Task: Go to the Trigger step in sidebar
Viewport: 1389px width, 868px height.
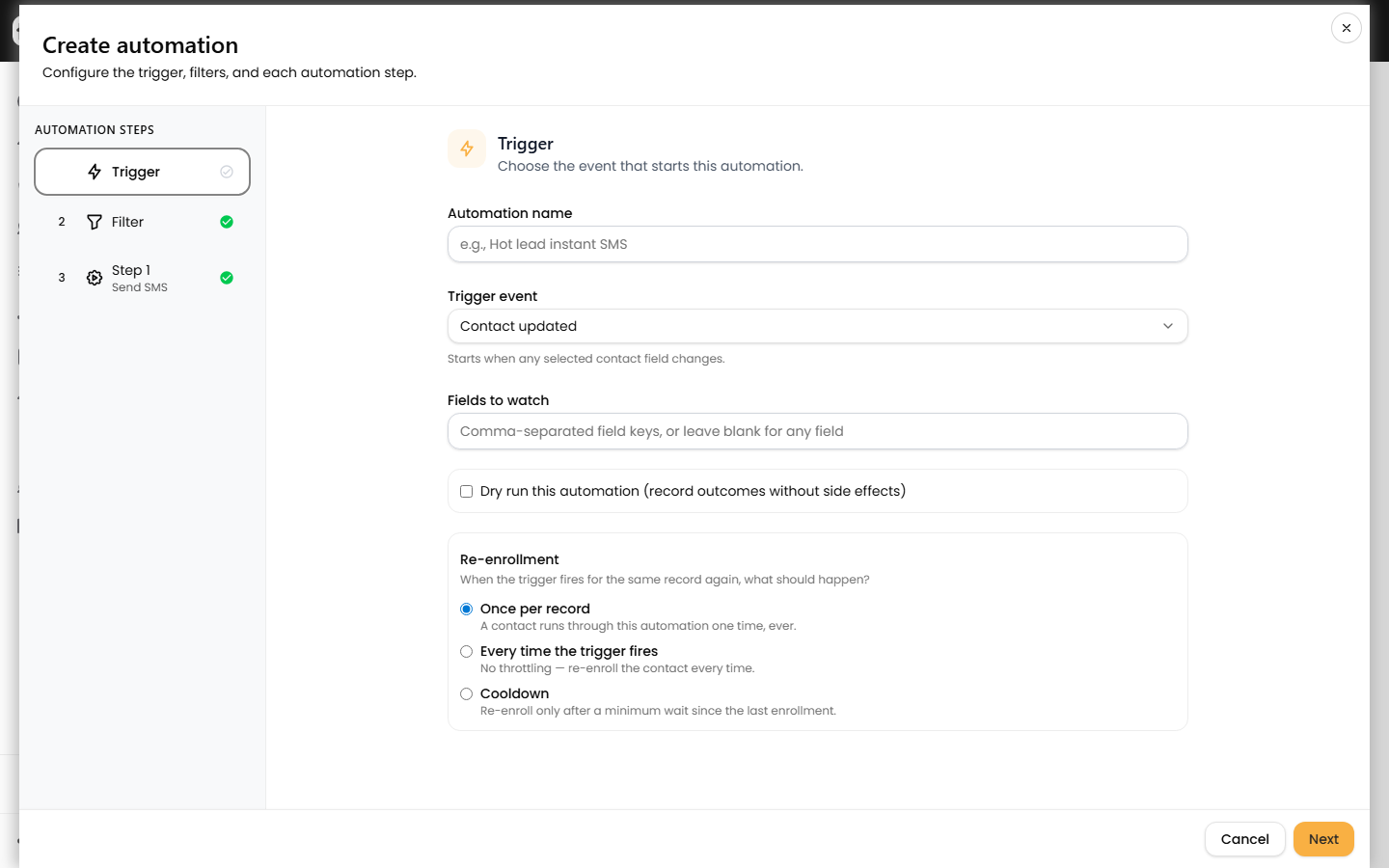Action: pos(143,172)
